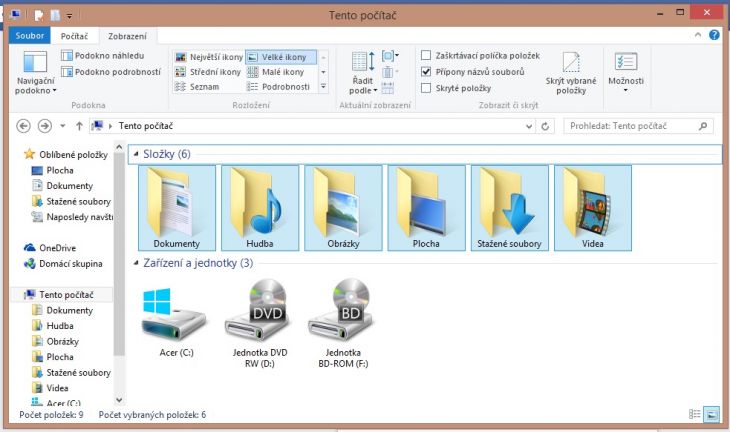
Task: Go back with the back arrow
Action: tap(23, 126)
